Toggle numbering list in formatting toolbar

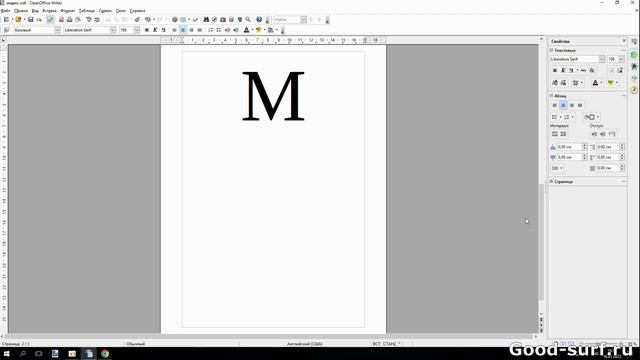(x=211, y=30)
